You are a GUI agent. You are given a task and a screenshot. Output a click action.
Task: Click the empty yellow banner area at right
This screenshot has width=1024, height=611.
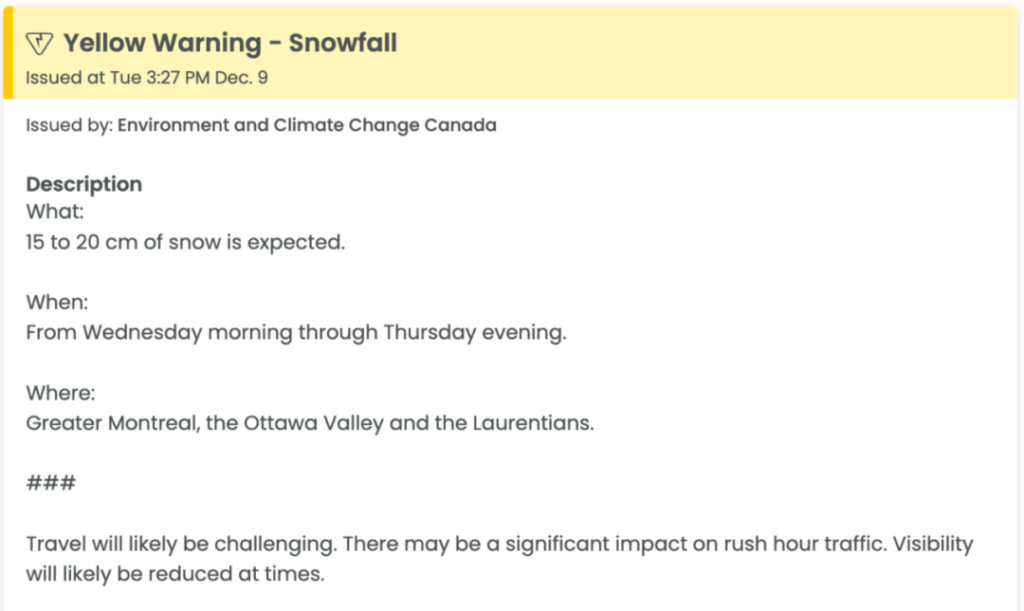click(718, 53)
